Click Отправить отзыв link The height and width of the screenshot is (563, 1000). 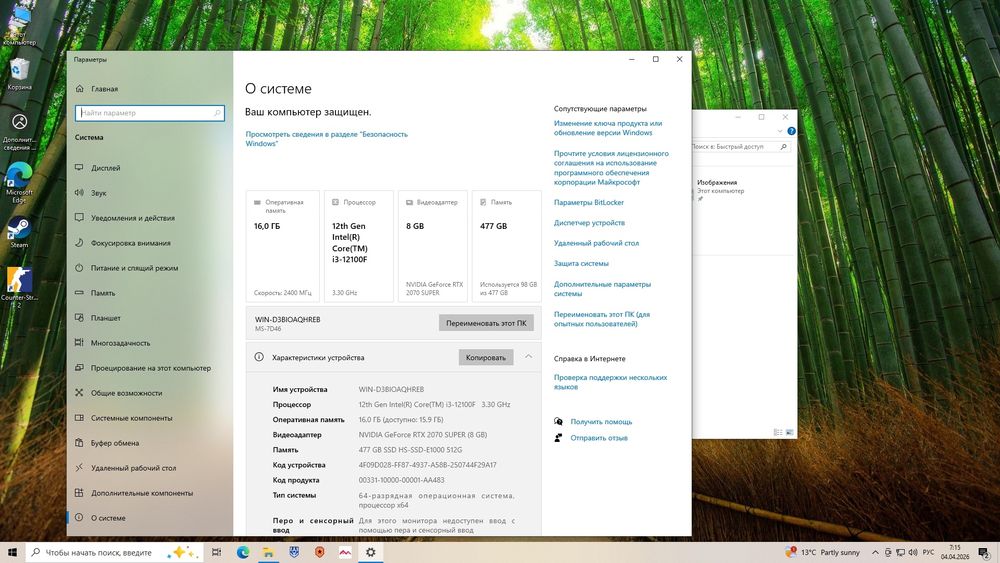599,438
